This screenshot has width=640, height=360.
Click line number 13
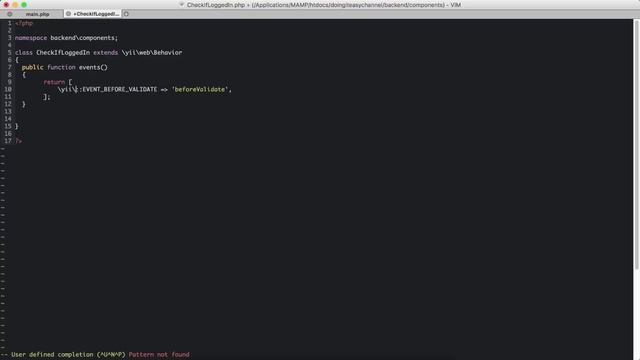click(x=8, y=111)
